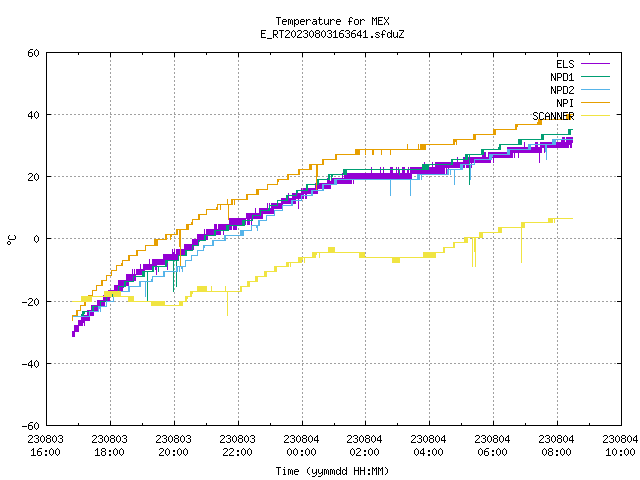This screenshot has height=480, width=640.
Task: Select the filename E_RT20230803163641.sfduZ subtitle
Action: [x=332, y=34]
